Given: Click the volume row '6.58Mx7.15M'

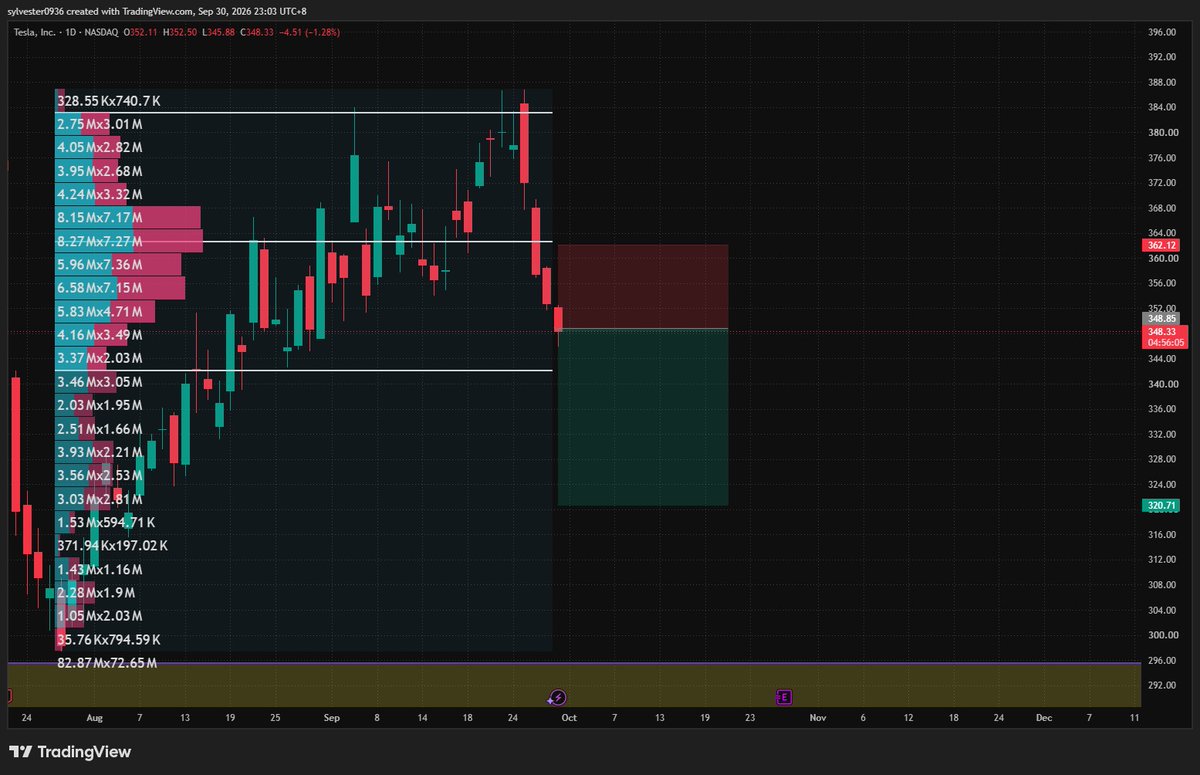Looking at the screenshot, I should (x=100, y=288).
